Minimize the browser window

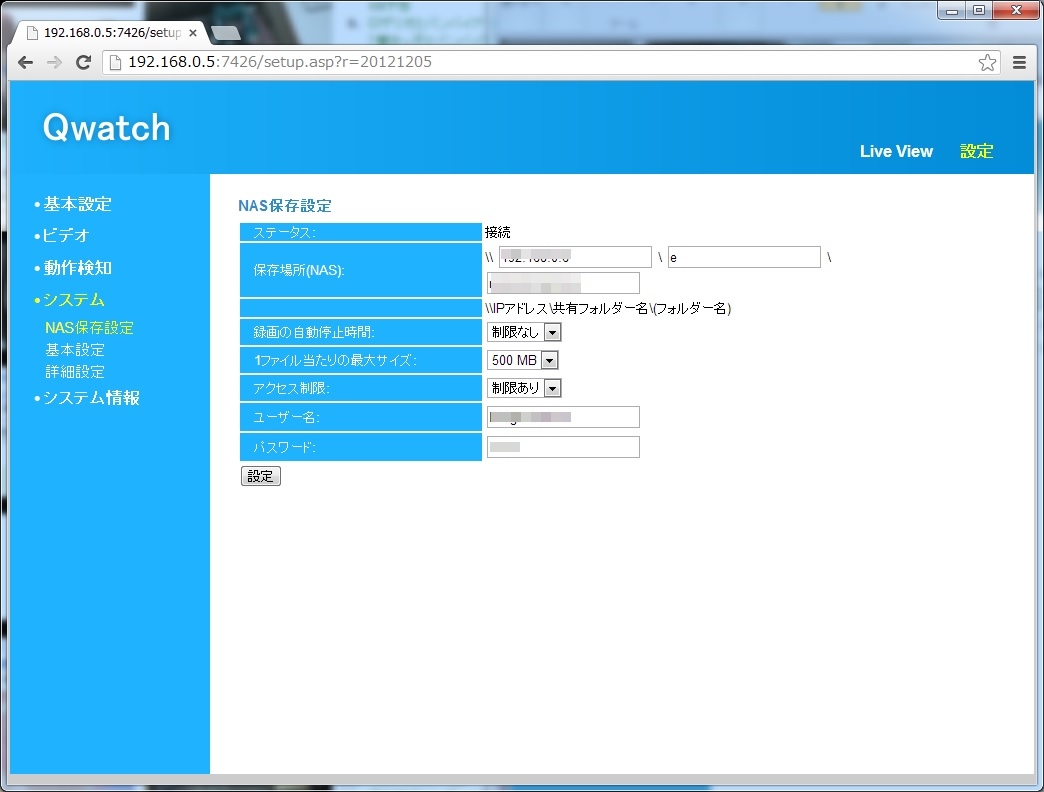click(x=952, y=10)
